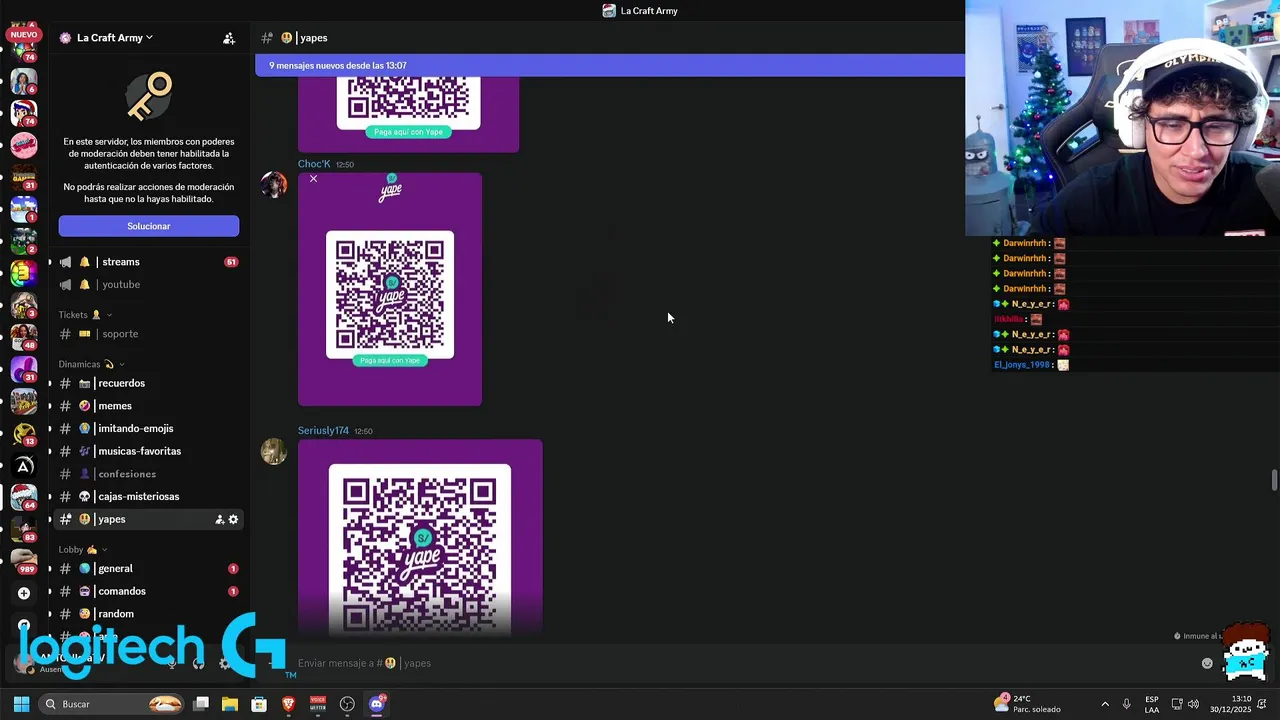Open the server icon with the 83 badge
Viewport: 1280px width, 720px height.
(24, 529)
